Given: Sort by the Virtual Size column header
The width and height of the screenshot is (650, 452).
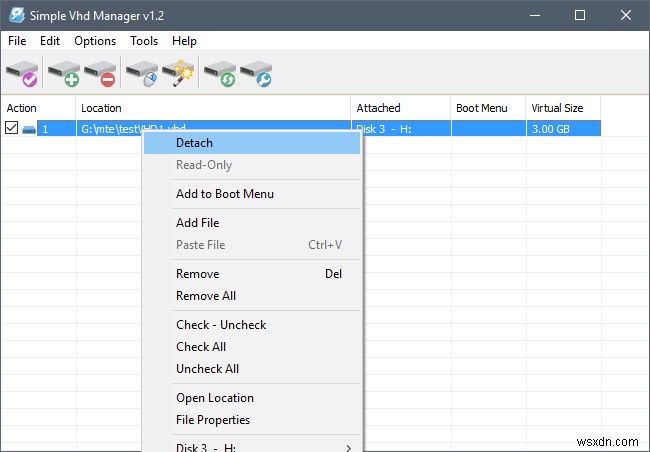Looking at the screenshot, I should click(563, 108).
